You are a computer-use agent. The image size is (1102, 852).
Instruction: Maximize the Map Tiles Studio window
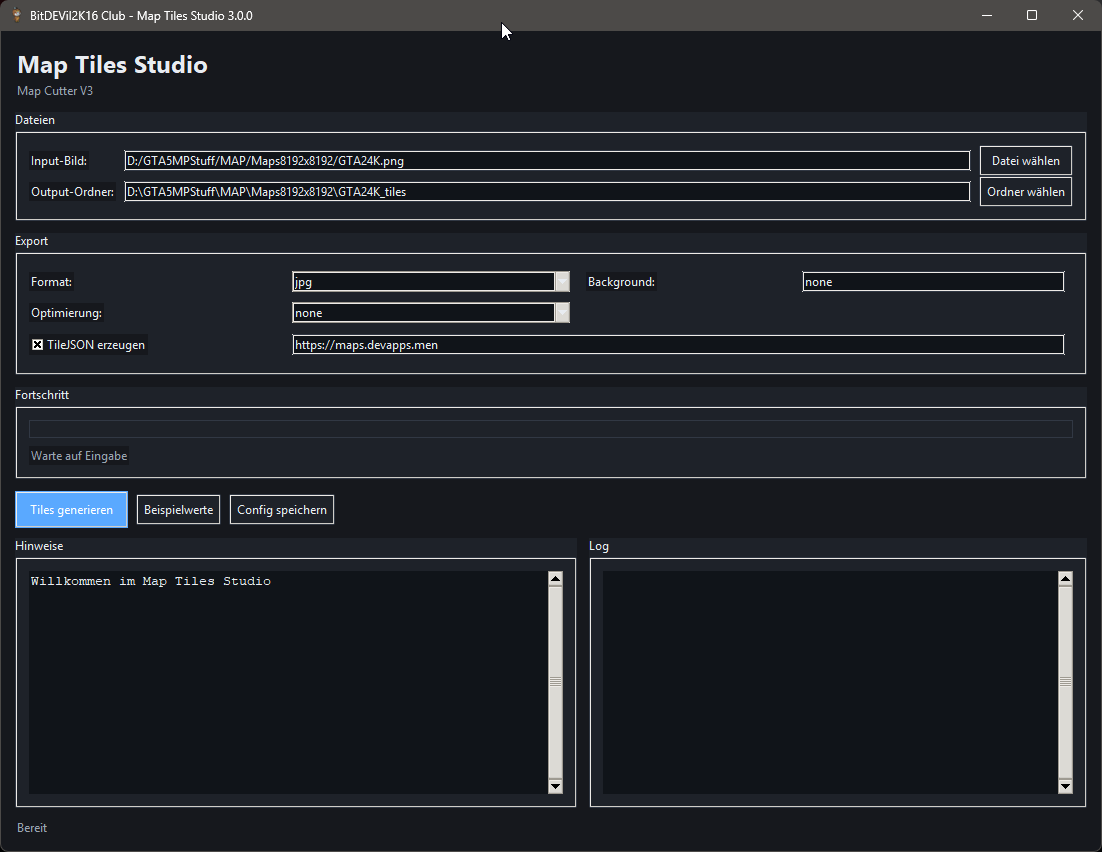(x=1032, y=15)
